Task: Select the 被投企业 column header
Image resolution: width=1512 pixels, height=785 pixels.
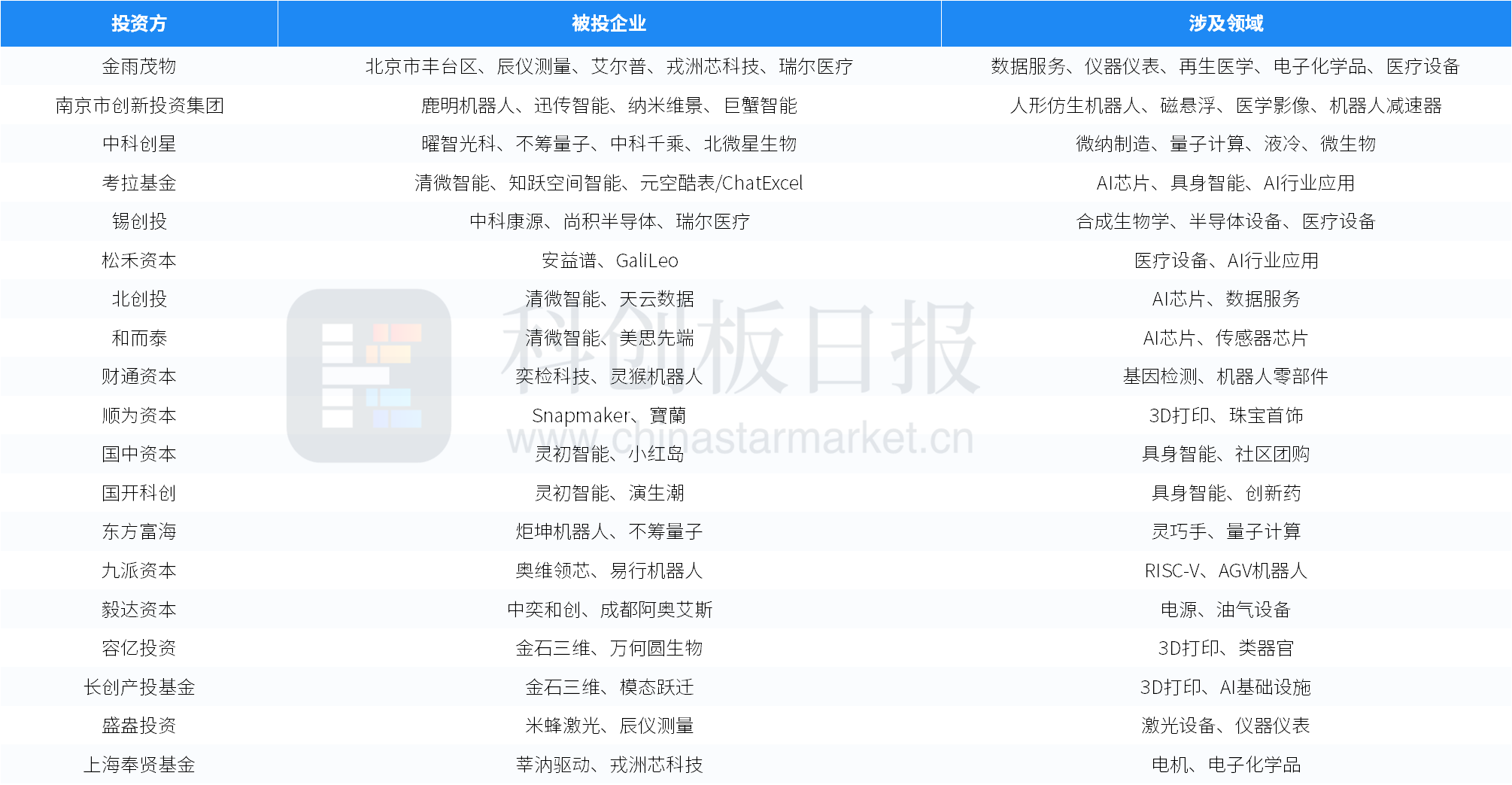Action: pyautogui.click(x=609, y=23)
